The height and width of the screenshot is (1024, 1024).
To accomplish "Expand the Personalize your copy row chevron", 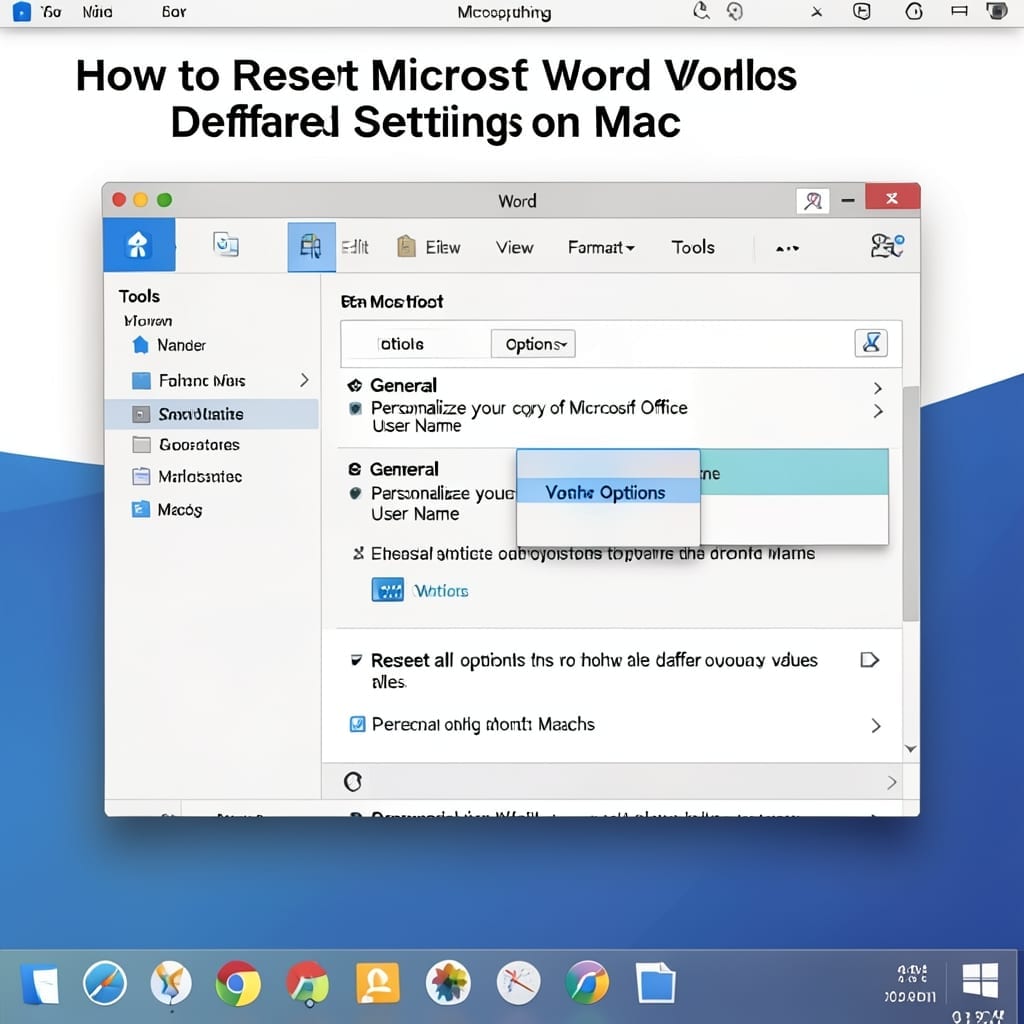I will tap(878, 411).
